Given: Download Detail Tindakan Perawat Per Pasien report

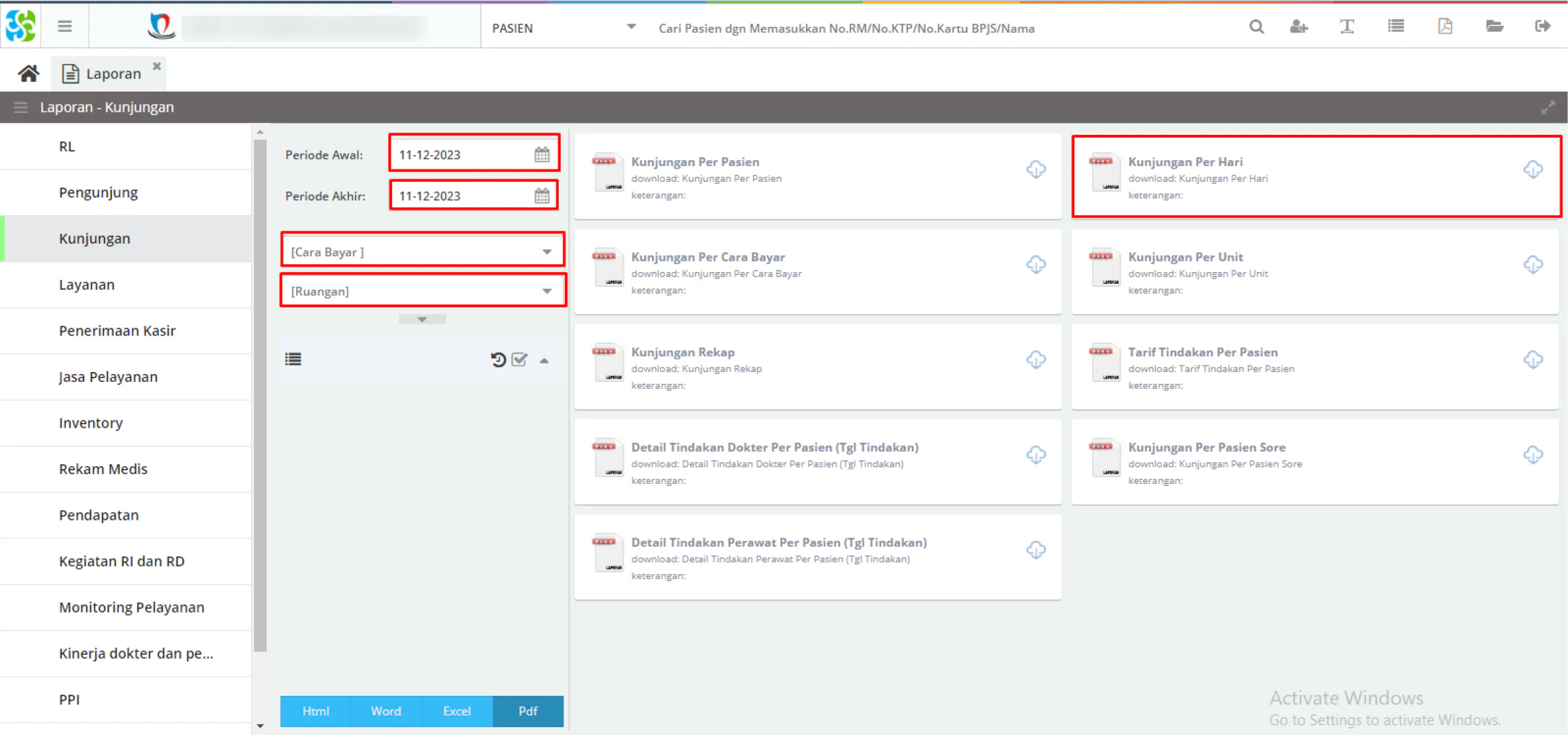Looking at the screenshot, I should tap(1035, 550).
